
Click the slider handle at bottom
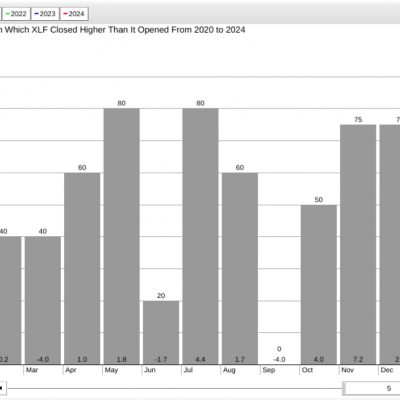click(x=344, y=388)
